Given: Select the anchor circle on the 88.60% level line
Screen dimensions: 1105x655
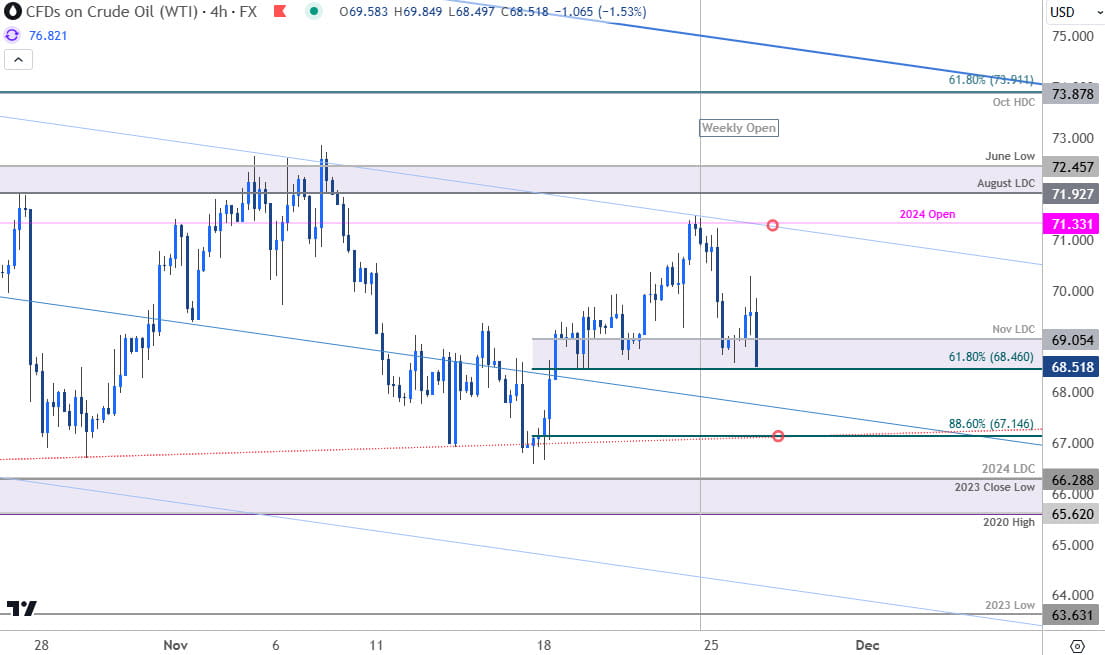Looking at the screenshot, I should point(778,435).
